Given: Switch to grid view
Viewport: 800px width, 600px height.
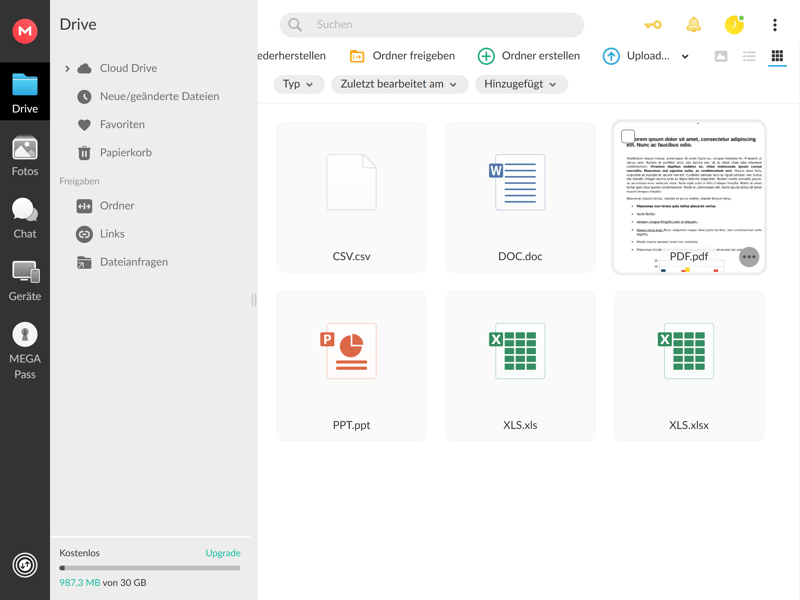Looking at the screenshot, I should click(x=777, y=56).
